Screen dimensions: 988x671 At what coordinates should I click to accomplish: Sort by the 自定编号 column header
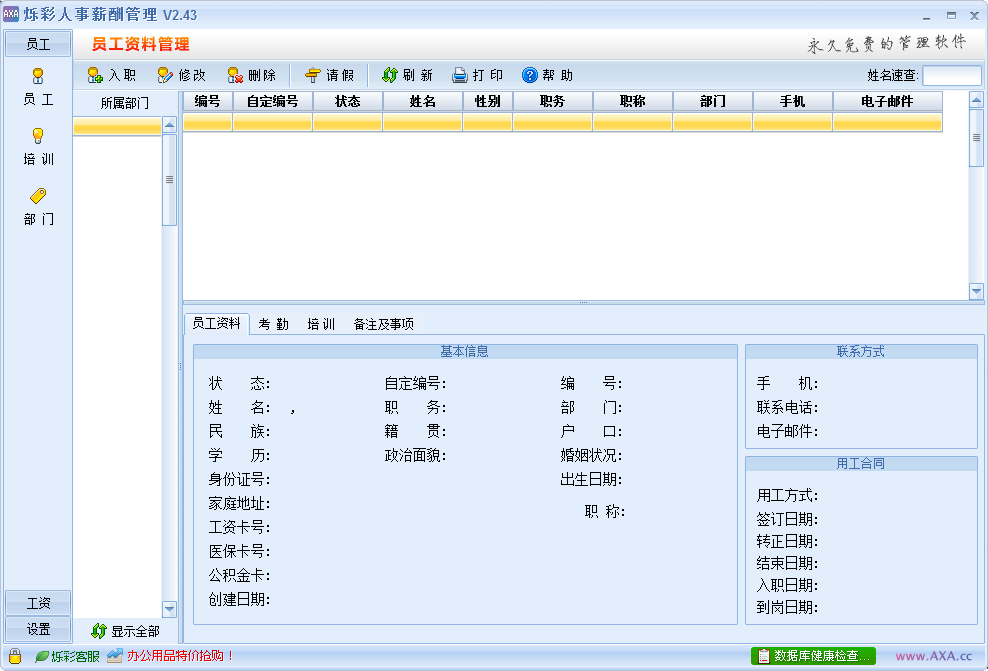tap(272, 101)
